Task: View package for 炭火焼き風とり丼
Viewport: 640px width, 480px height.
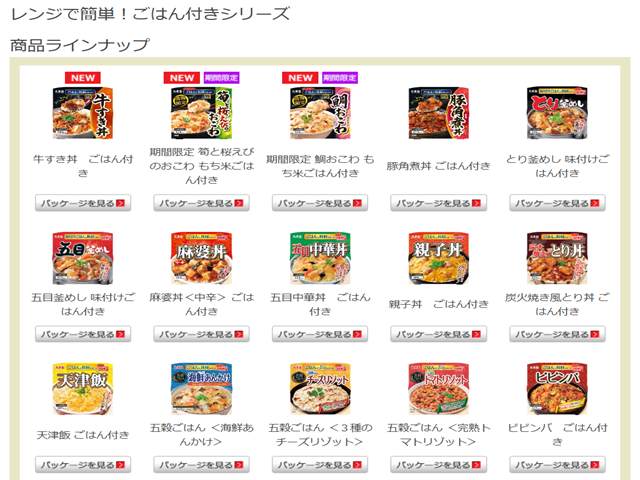Action: click(557, 334)
